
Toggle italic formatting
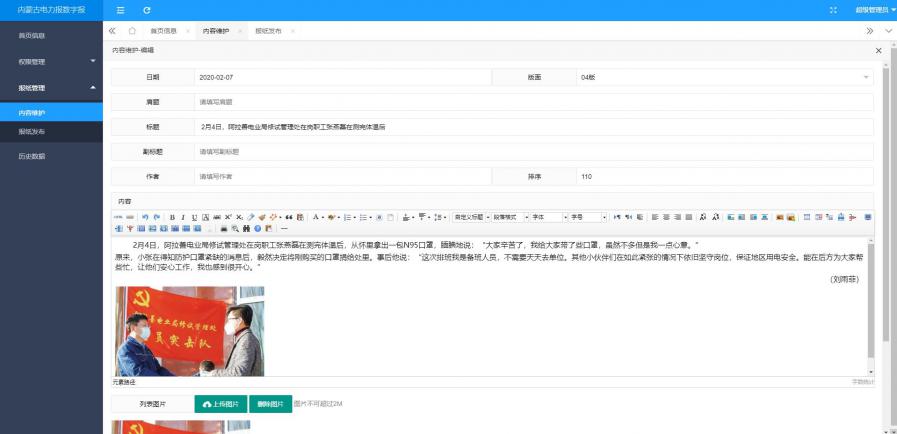(183, 217)
